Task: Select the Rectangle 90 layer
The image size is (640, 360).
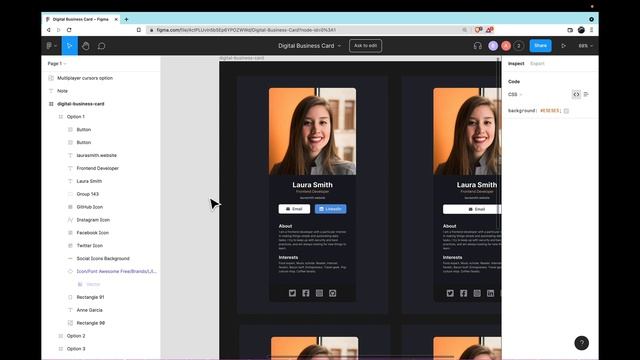Action: (x=91, y=323)
